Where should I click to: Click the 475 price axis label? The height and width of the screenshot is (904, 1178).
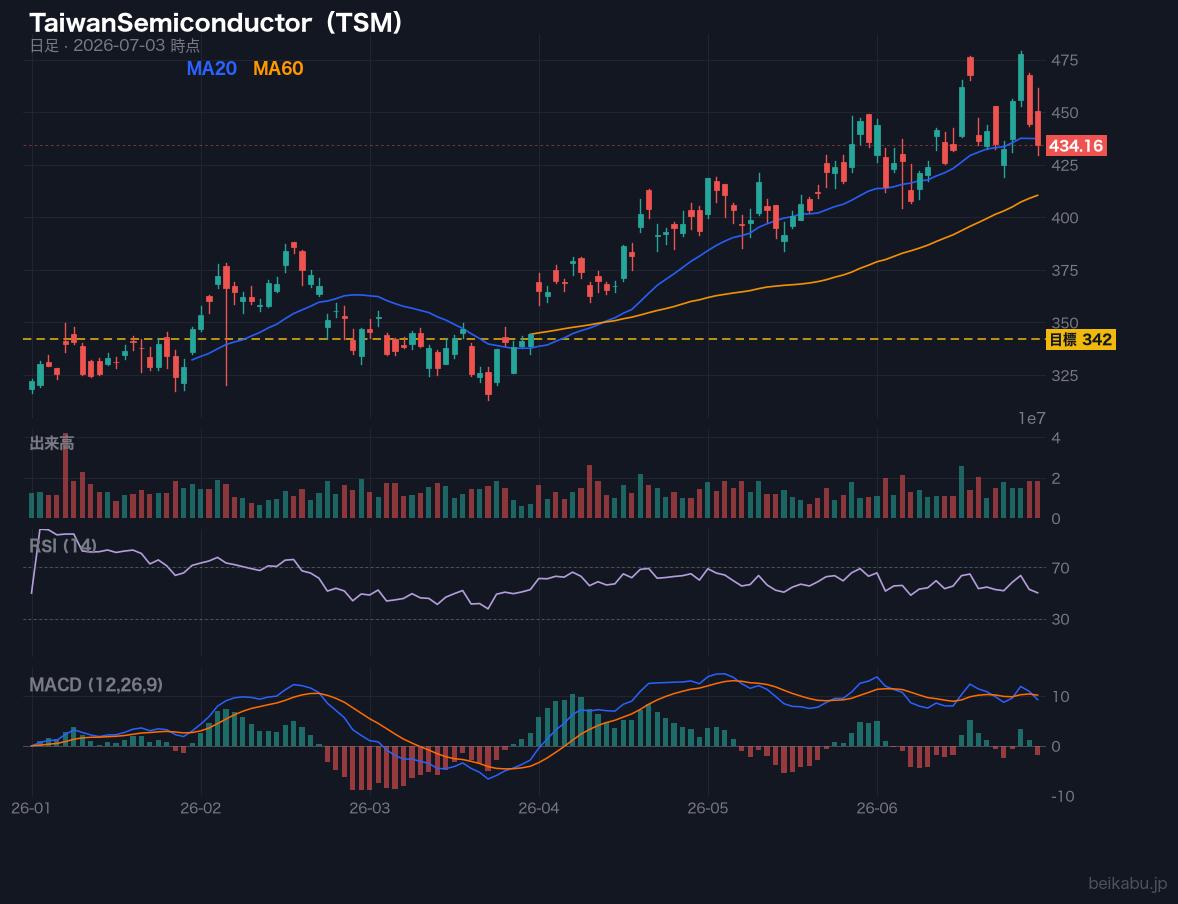point(1065,60)
